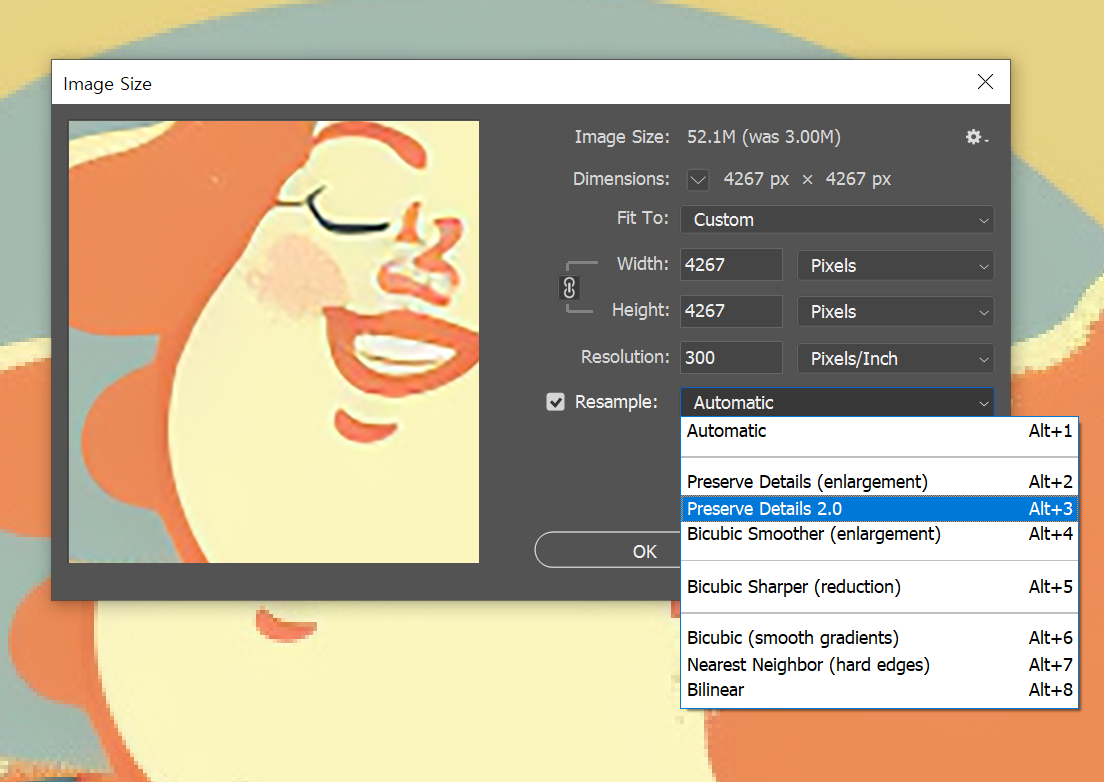The image size is (1104, 782).
Task: Open the Dimensions unit dropdown arrow
Action: 698,179
